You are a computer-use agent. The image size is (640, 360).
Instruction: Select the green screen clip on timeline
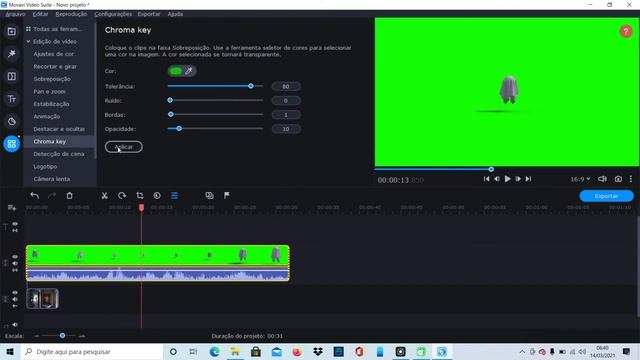pyautogui.click(x=158, y=263)
